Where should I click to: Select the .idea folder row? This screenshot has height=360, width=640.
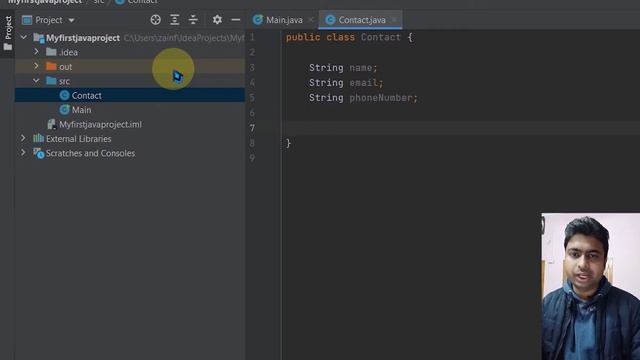click(130, 52)
